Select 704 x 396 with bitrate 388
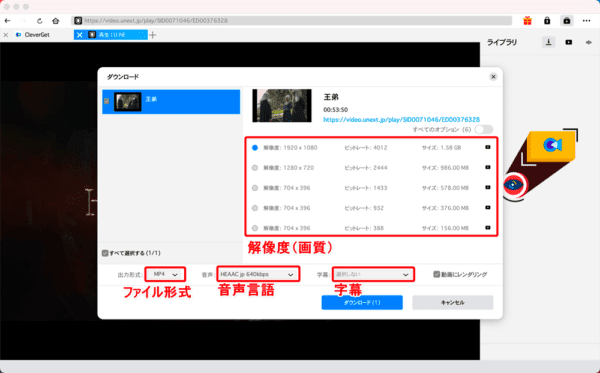The height and width of the screenshot is (373, 600). click(255, 228)
